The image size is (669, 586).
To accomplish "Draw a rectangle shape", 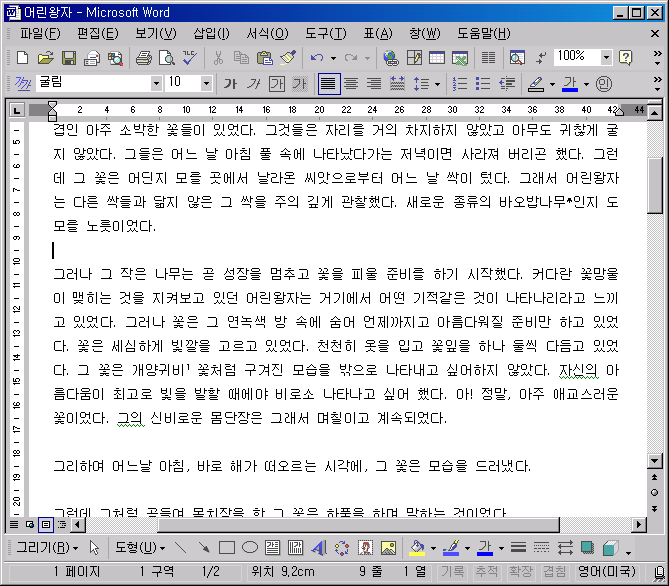I will 227,548.
